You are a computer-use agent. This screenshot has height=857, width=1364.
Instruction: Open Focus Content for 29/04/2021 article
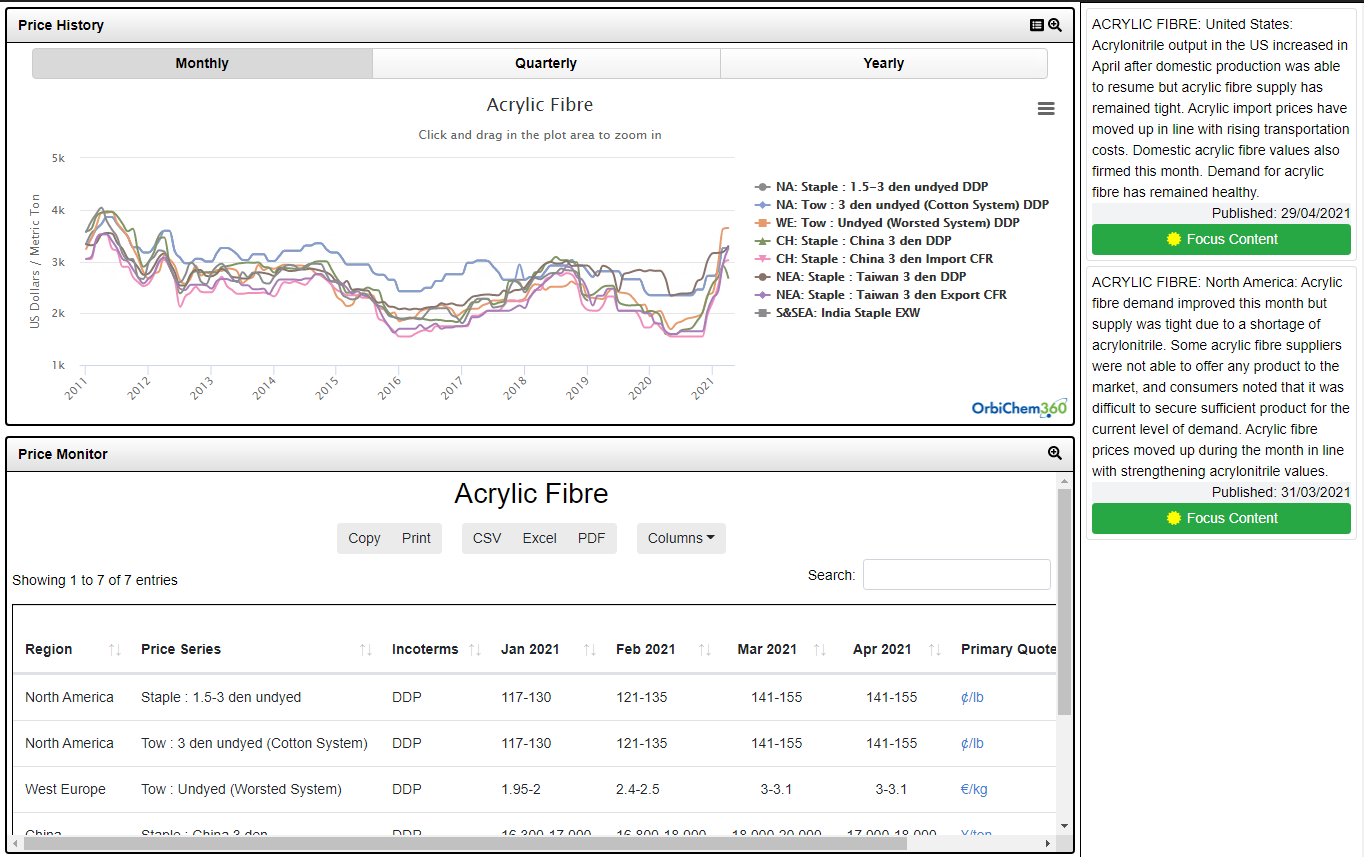point(1221,239)
